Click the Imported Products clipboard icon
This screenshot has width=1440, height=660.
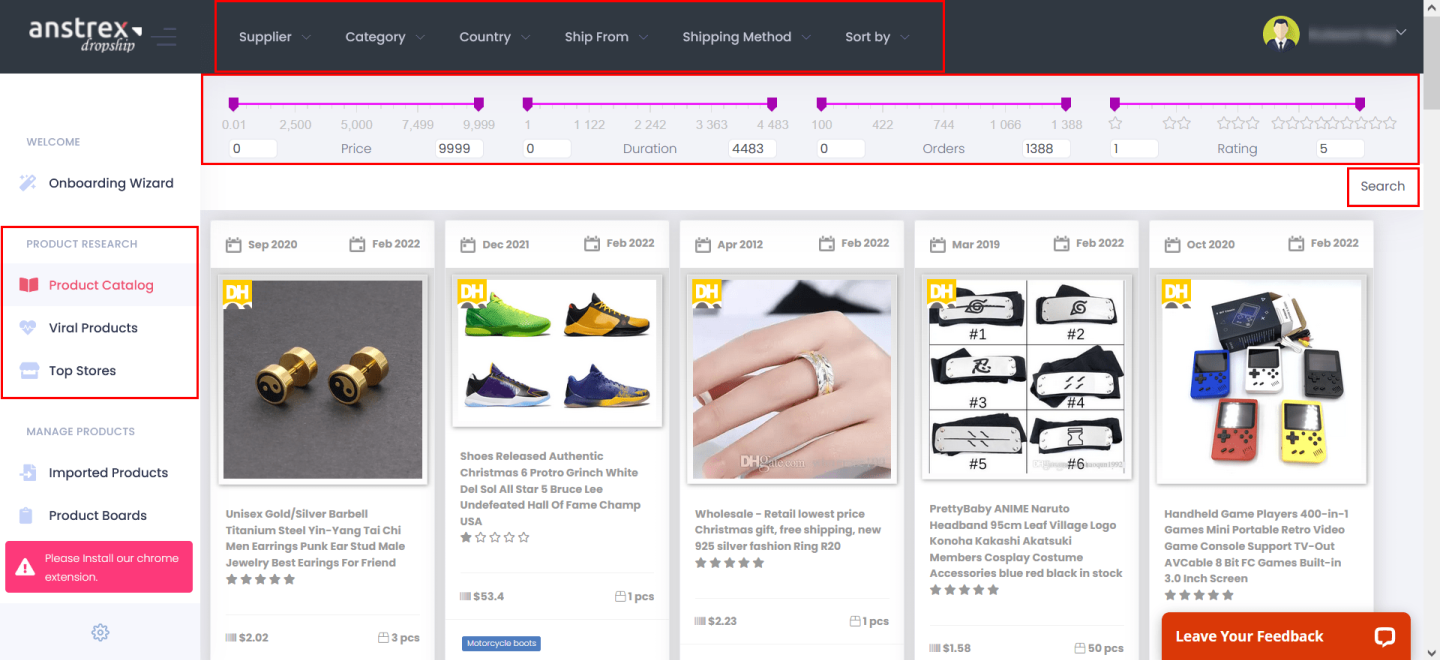click(28, 473)
